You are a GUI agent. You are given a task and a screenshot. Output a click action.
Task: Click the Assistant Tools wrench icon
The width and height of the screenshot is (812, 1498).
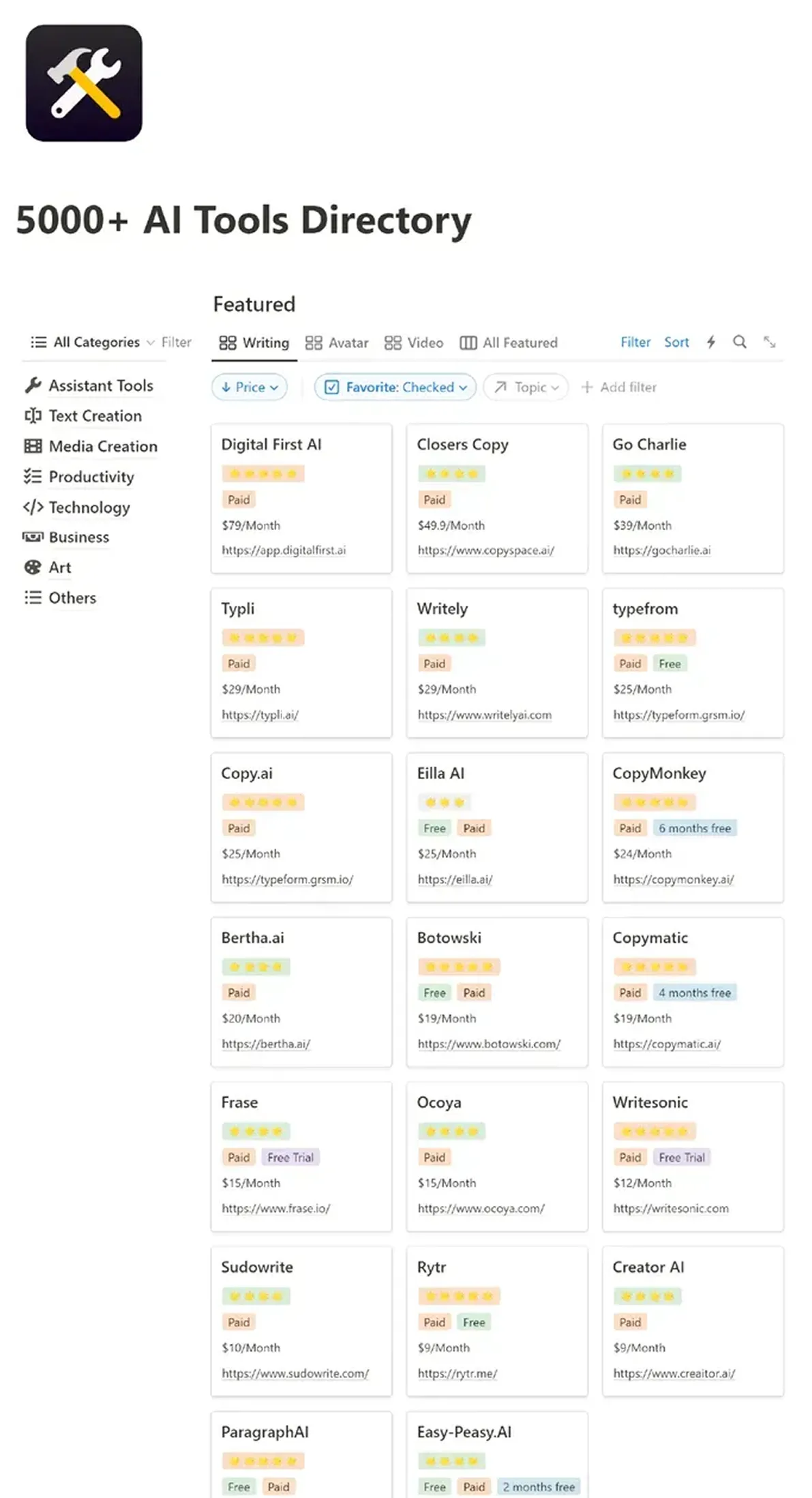point(33,385)
